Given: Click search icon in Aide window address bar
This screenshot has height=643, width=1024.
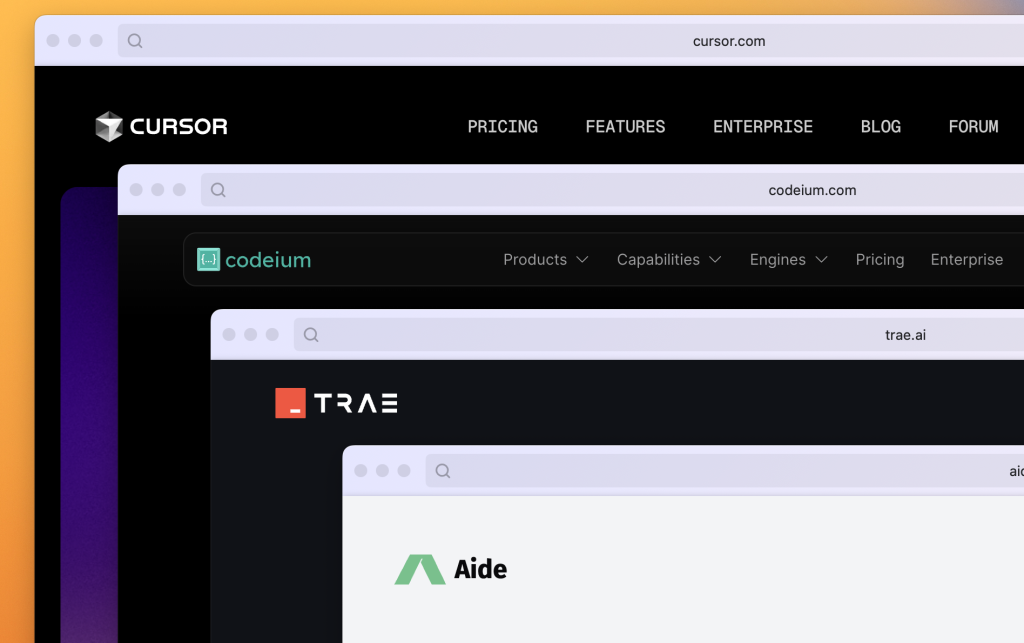Looking at the screenshot, I should [443, 471].
